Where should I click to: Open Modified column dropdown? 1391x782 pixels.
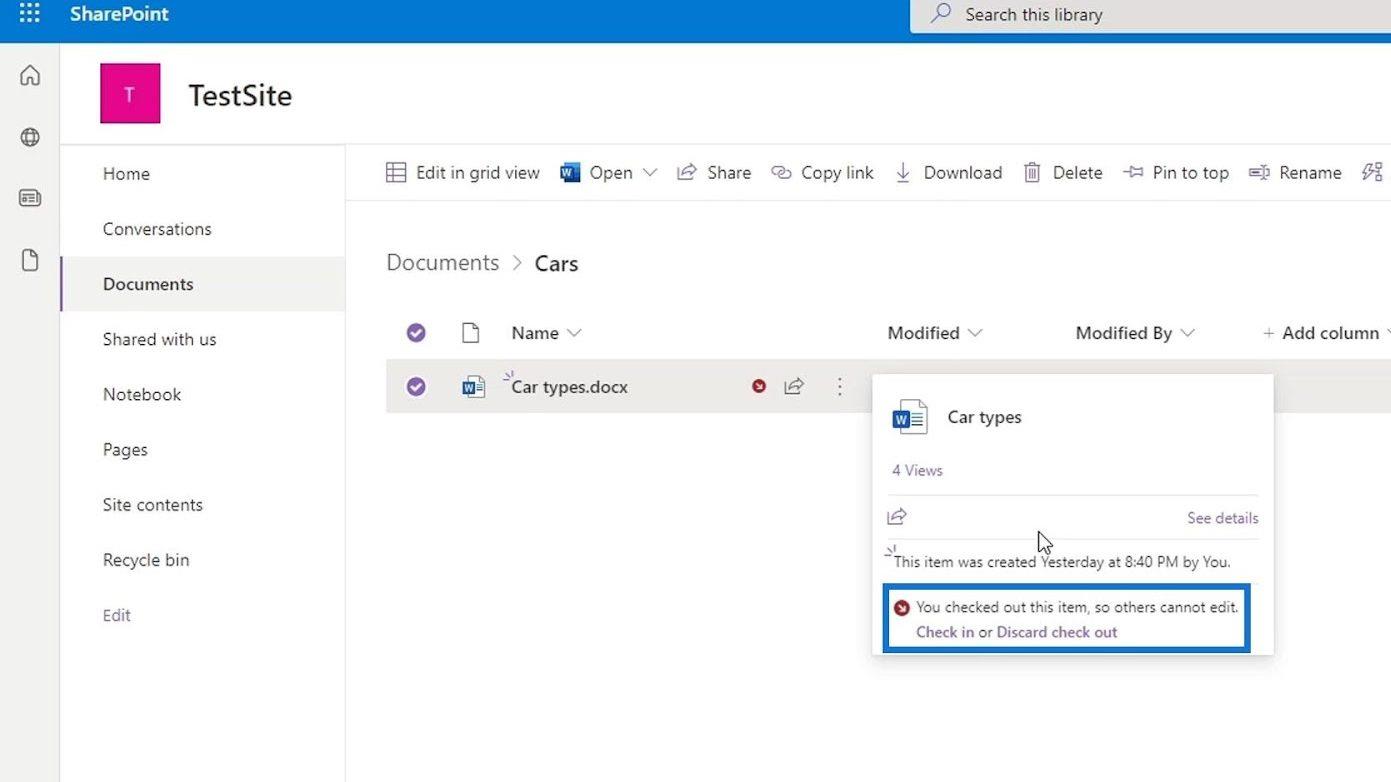click(x=935, y=333)
